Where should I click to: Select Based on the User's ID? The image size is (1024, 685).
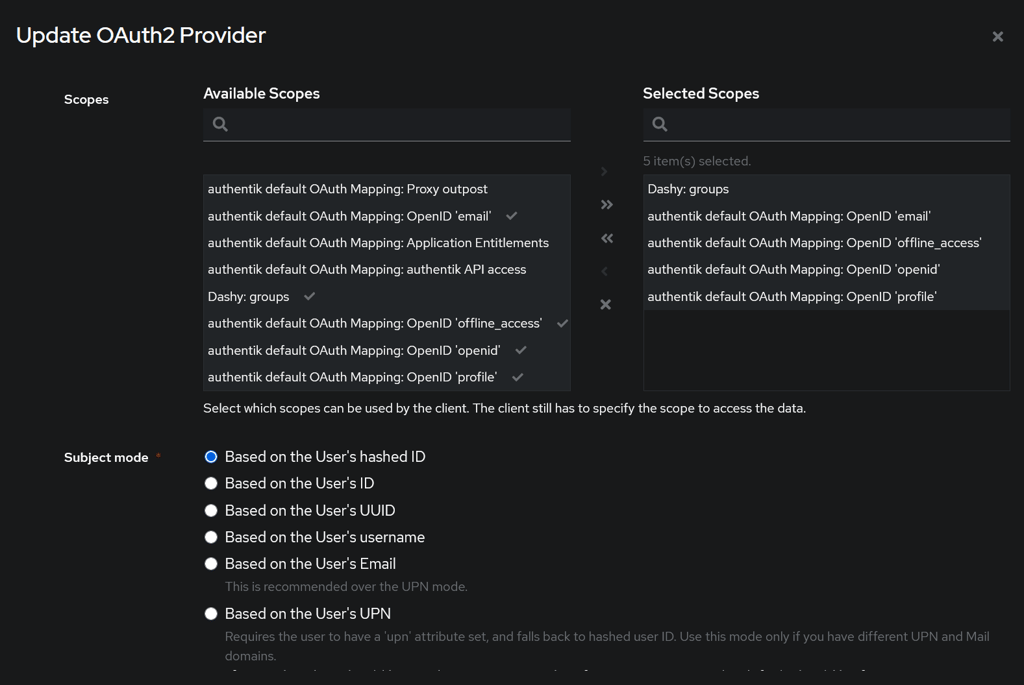click(x=211, y=483)
